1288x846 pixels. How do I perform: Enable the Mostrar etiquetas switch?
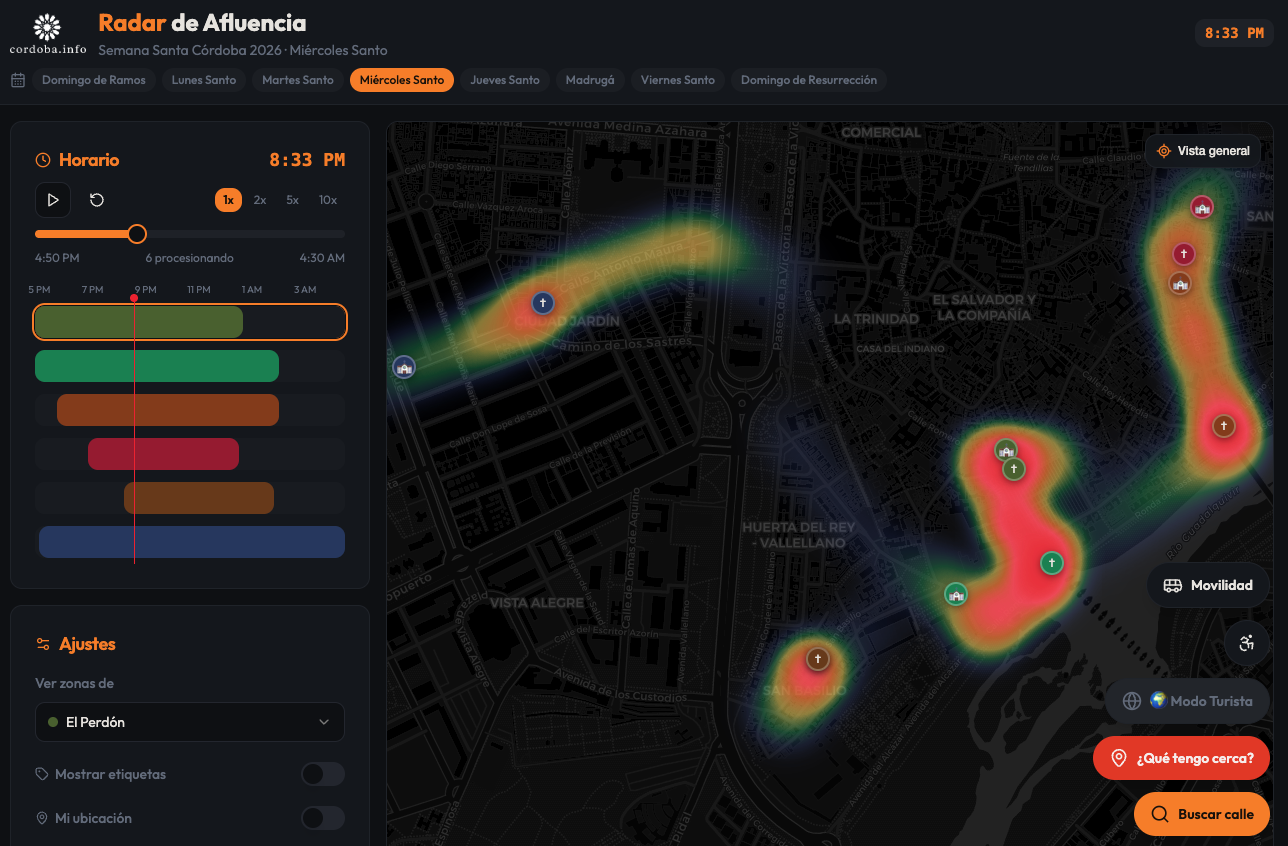click(x=322, y=774)
